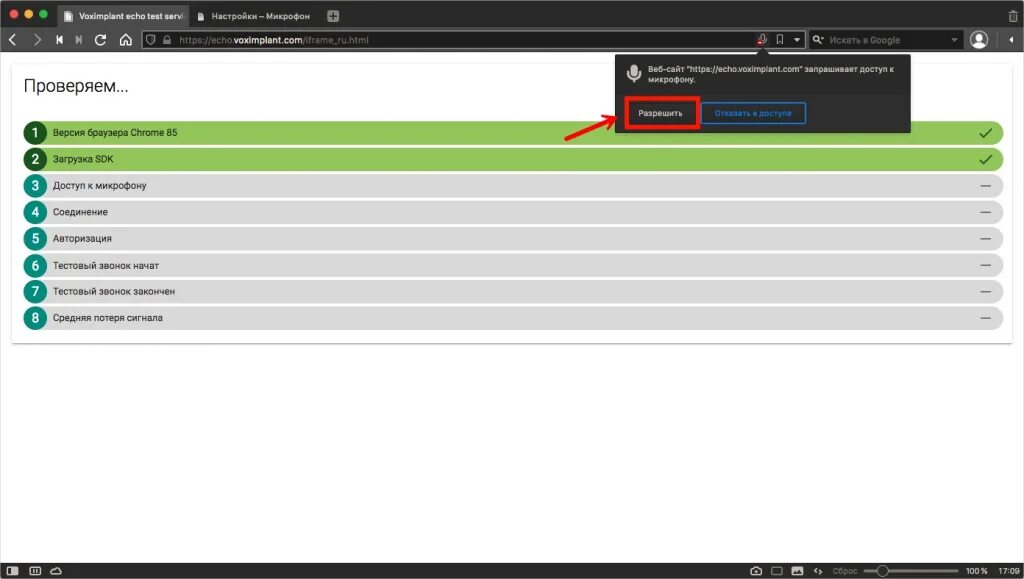Open a new tab with plus button
Screen dimensions: 1024x579
coord(333,16)
